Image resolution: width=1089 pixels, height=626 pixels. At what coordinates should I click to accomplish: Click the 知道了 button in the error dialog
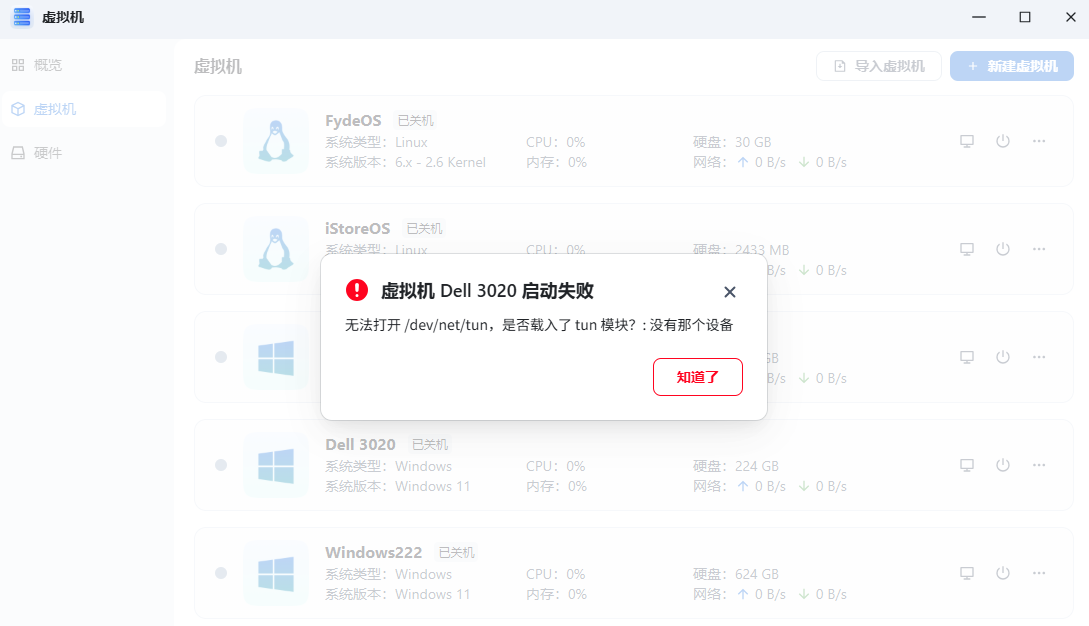(697, 377)
